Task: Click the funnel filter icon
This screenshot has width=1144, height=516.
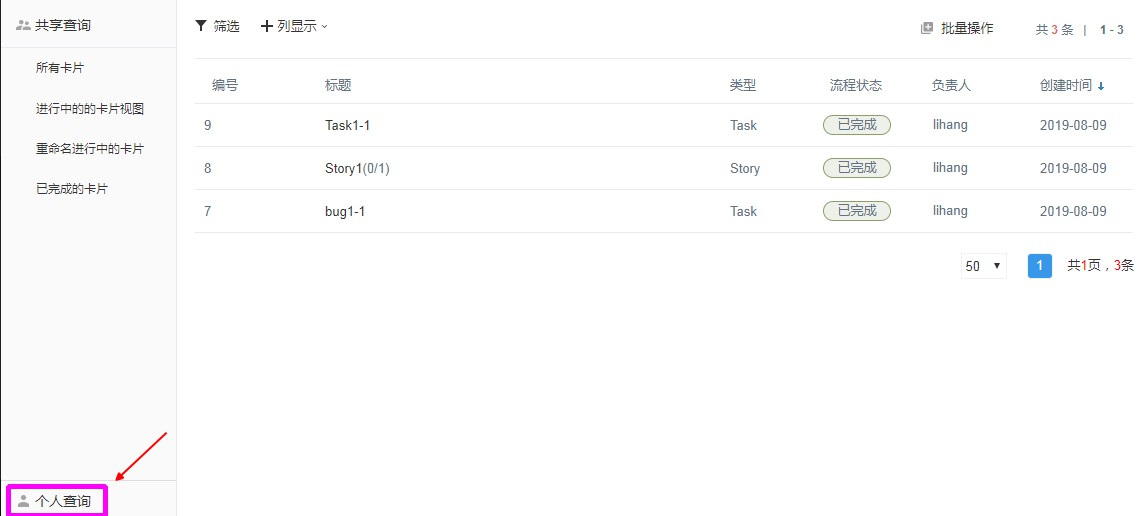Action: [x=201, y=26]
